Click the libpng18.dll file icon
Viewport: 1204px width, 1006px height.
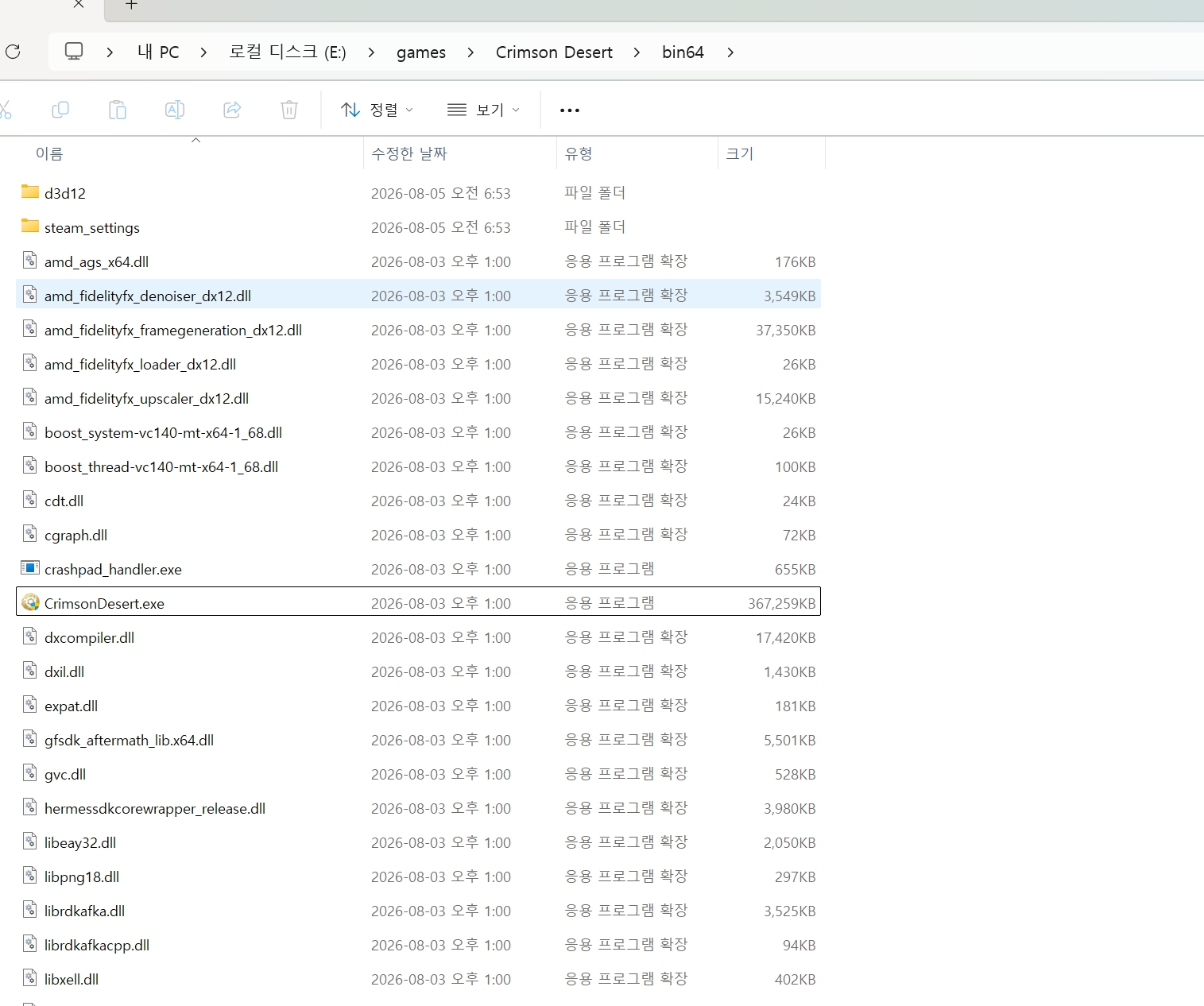[x=30, y=875]
